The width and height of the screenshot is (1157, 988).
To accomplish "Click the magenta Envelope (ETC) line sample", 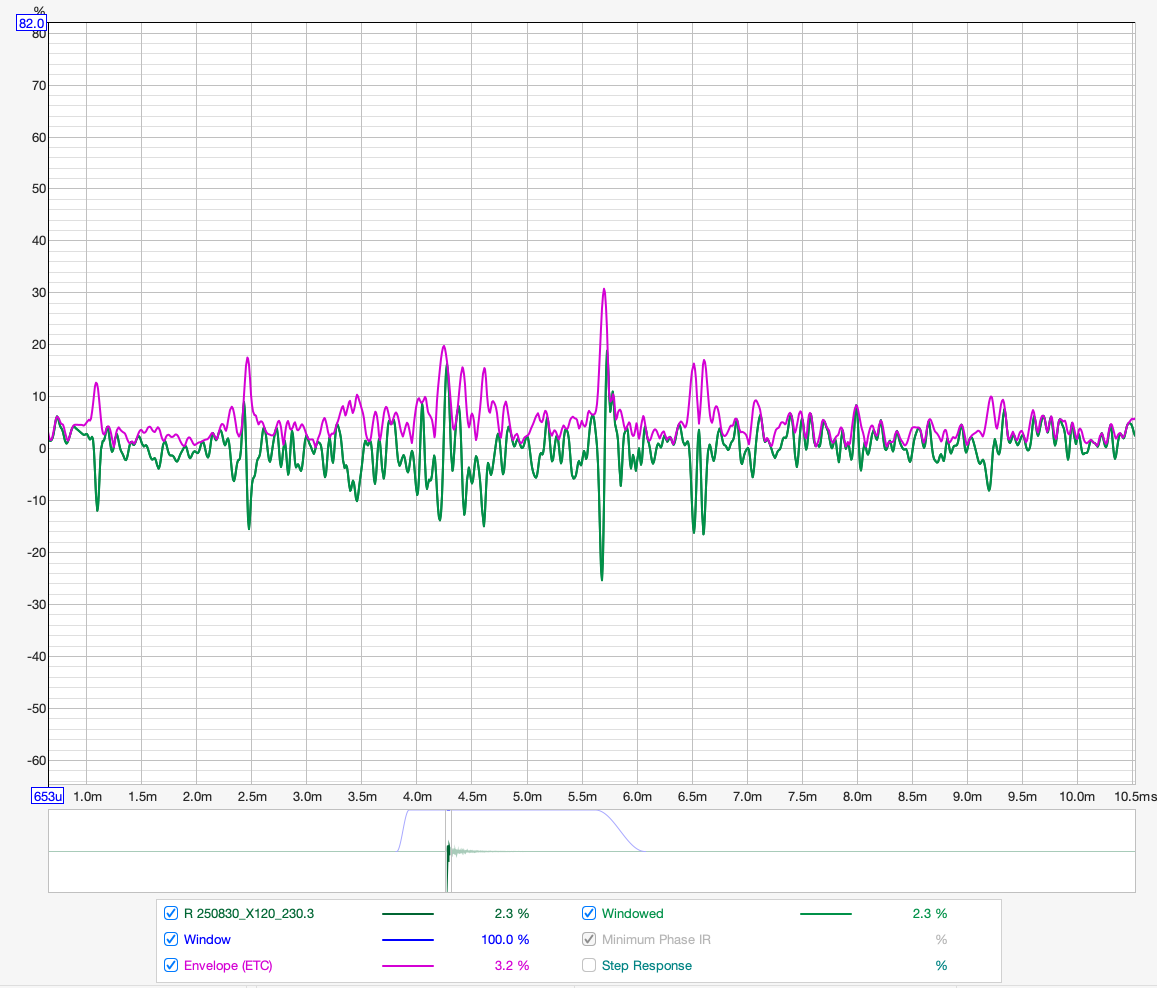I will [408, 966].
